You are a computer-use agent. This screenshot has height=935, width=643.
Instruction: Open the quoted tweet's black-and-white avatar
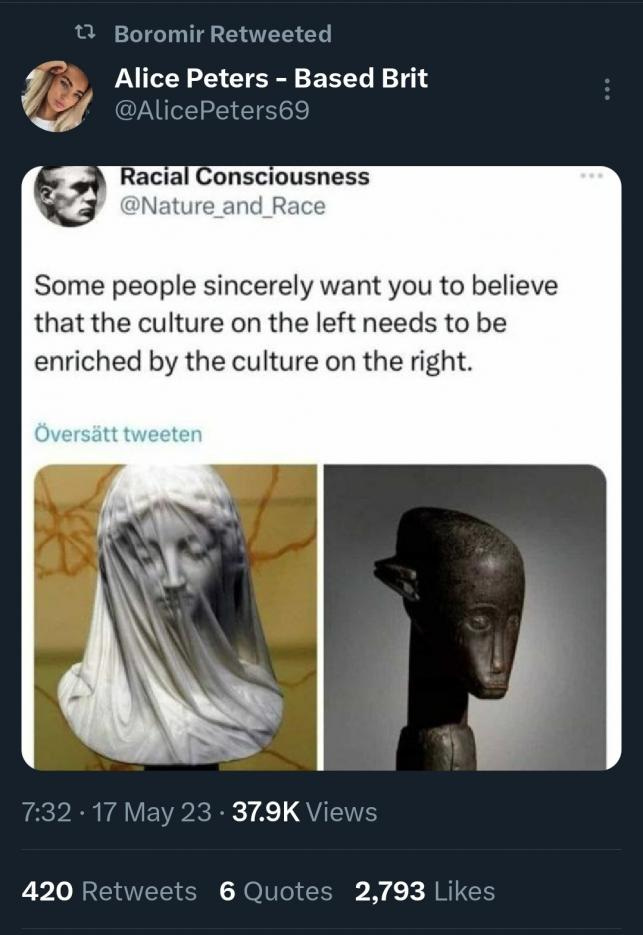[70, 194]
